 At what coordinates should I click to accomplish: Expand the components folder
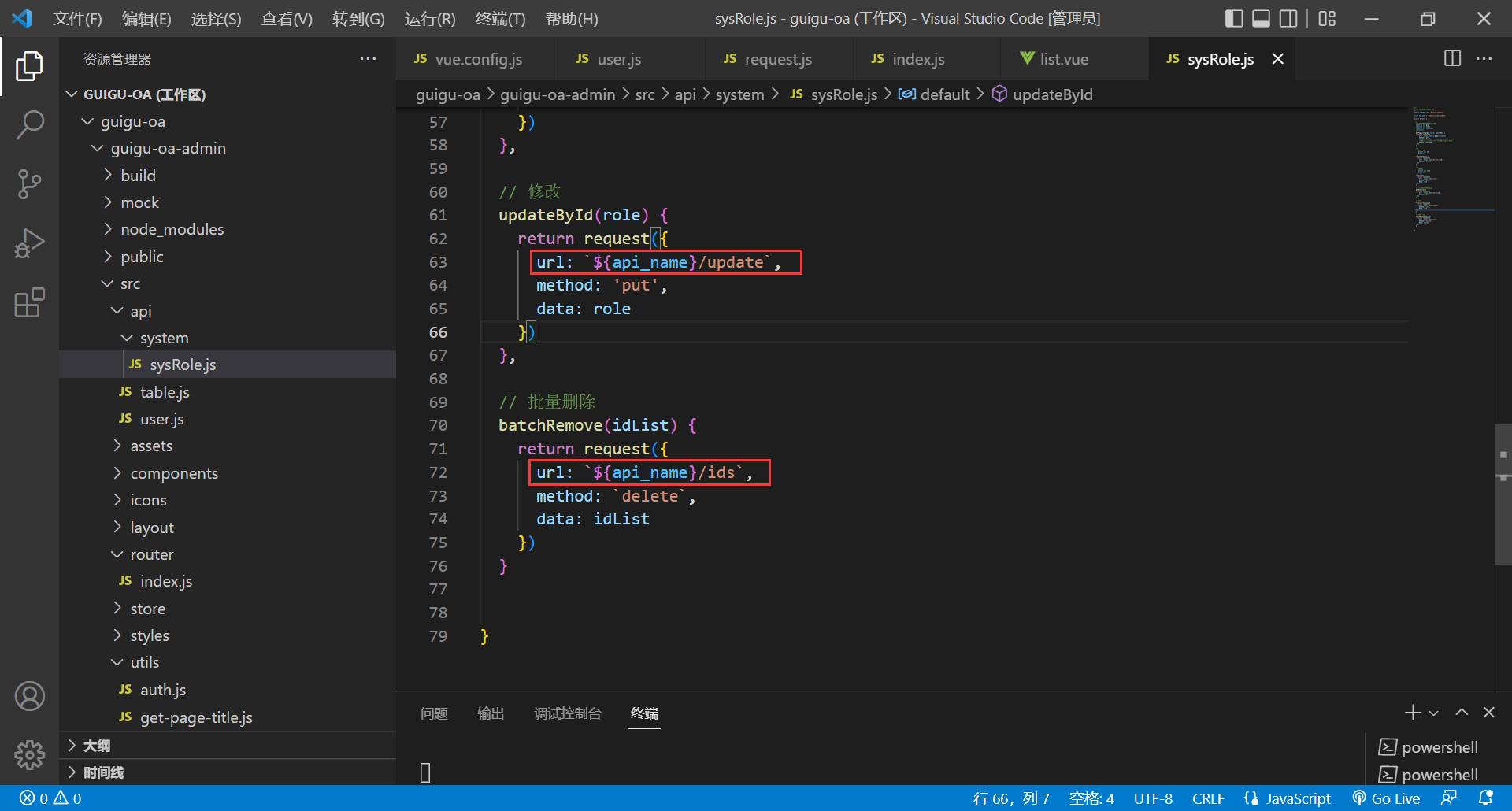(x=173, y=473)
